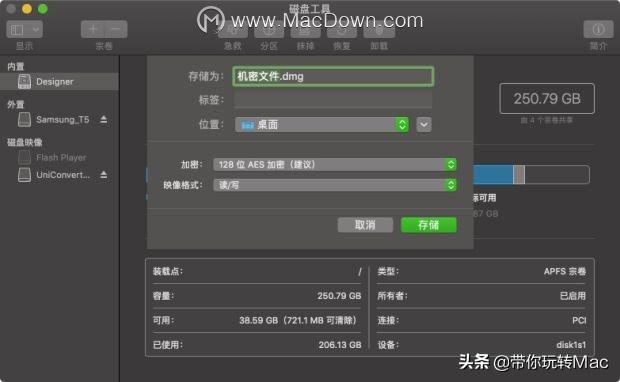This screenshot has width=620, height=382.
Task: Click the Designer disk icon
Action: (24, 81)
